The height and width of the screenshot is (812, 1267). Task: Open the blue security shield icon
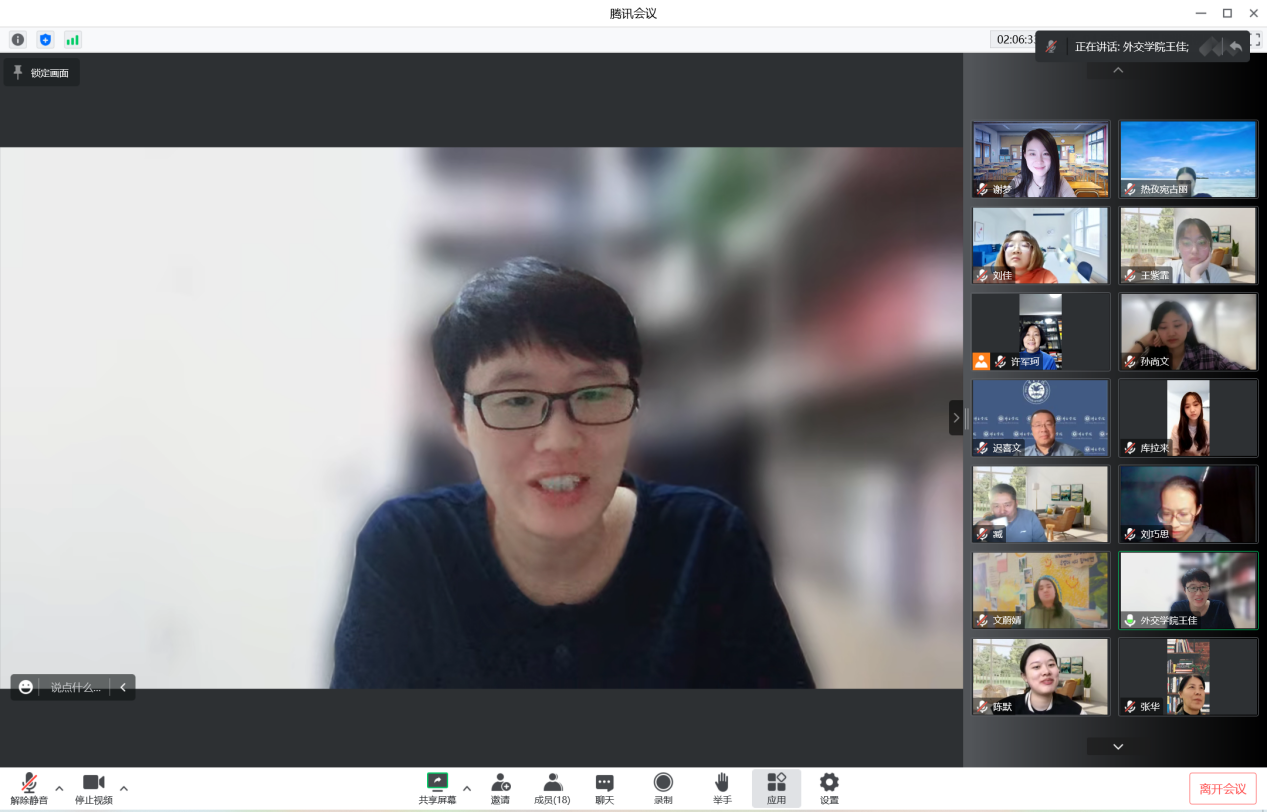[x=45, y=40]
